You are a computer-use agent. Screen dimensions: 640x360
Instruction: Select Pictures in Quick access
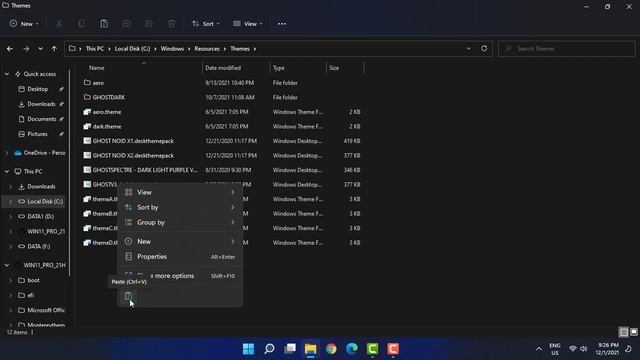pyautogui.click(x=38, y=134)
